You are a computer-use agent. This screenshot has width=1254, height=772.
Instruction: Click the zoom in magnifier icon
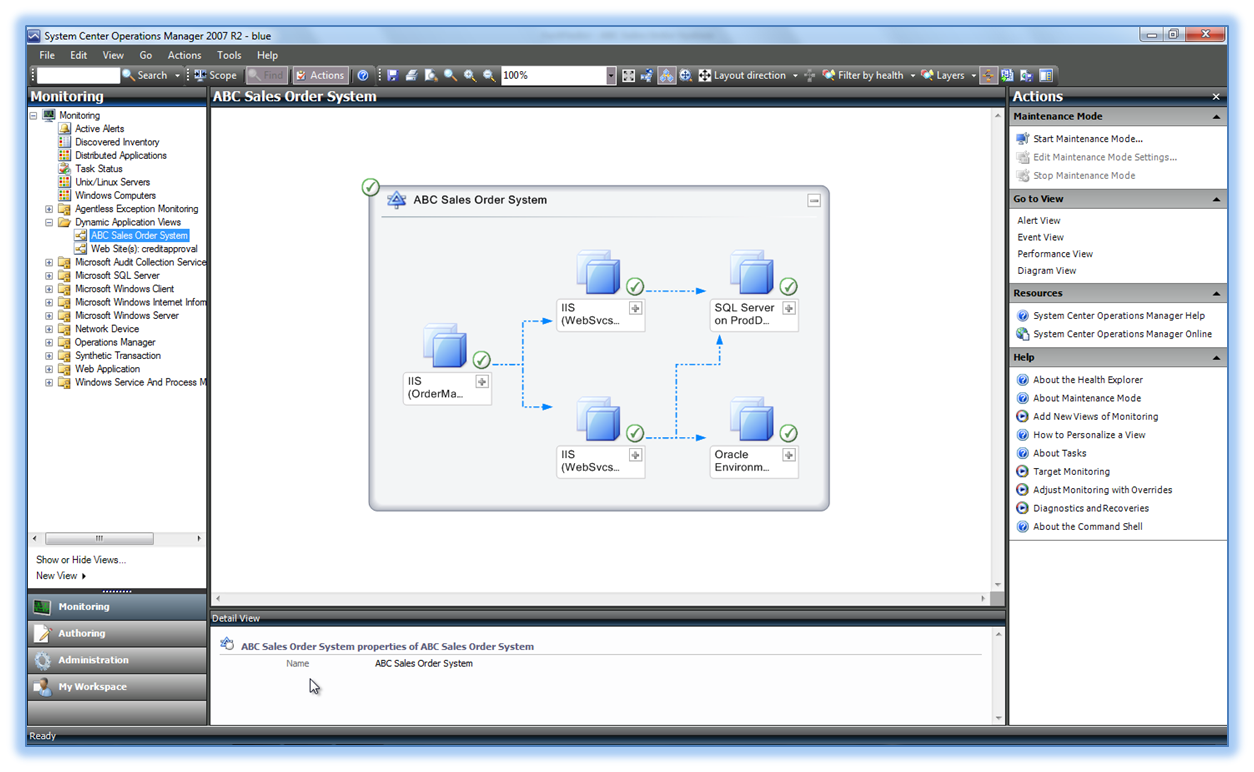pos(469,75)
